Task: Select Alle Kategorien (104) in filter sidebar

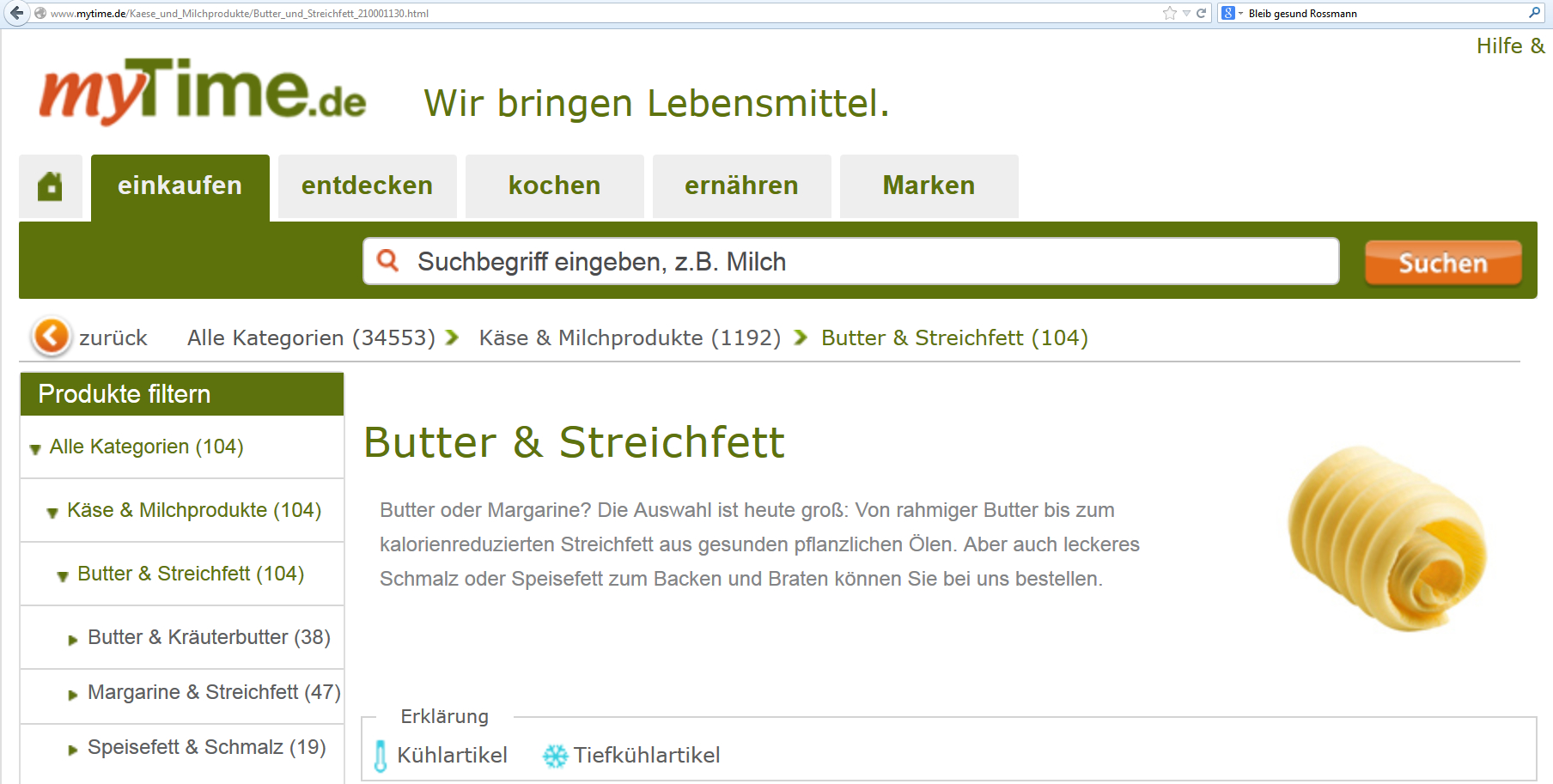Action: (x=146, y=447)
